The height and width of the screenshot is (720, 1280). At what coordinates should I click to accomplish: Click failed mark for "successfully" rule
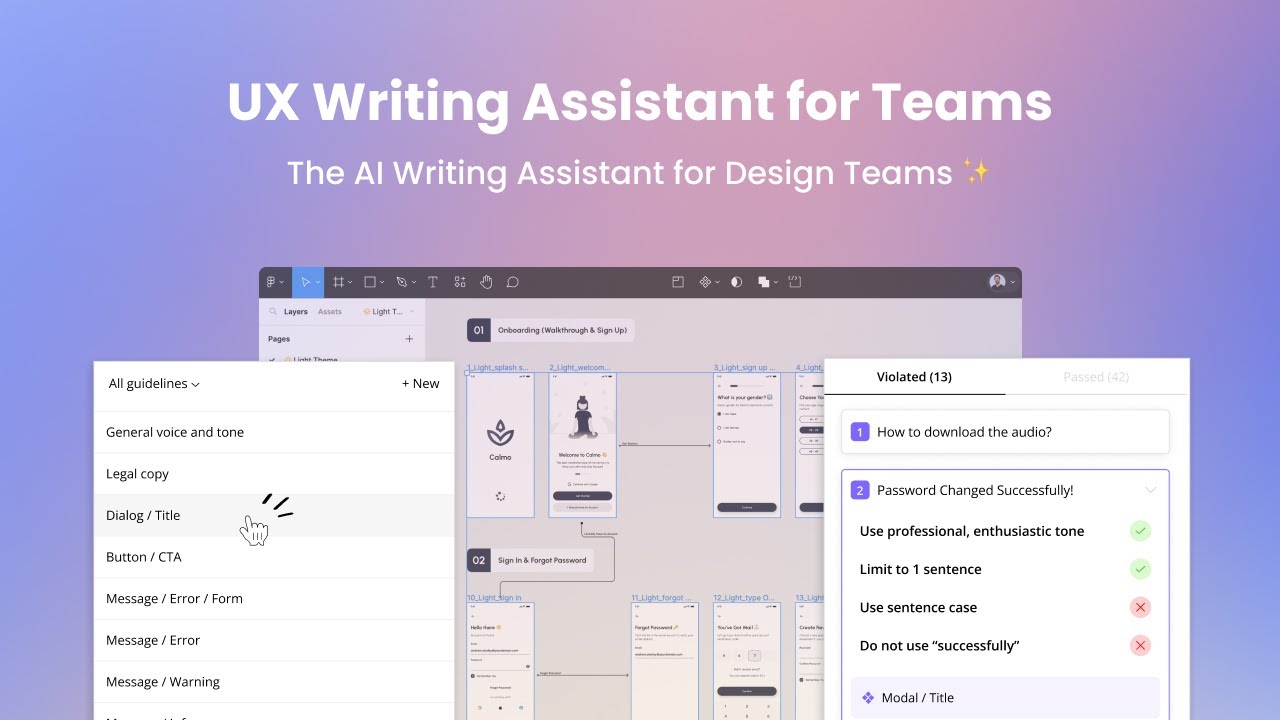click(x=1140, y=645)
